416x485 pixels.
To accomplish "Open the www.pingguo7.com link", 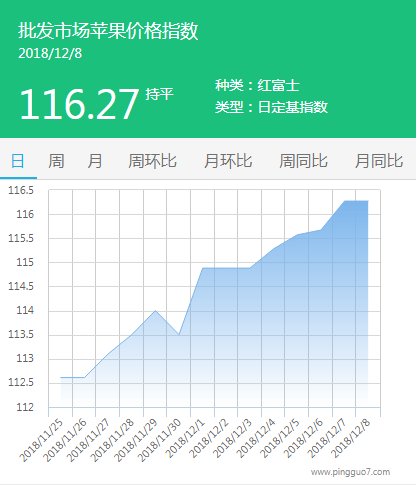I will [350, 472].
